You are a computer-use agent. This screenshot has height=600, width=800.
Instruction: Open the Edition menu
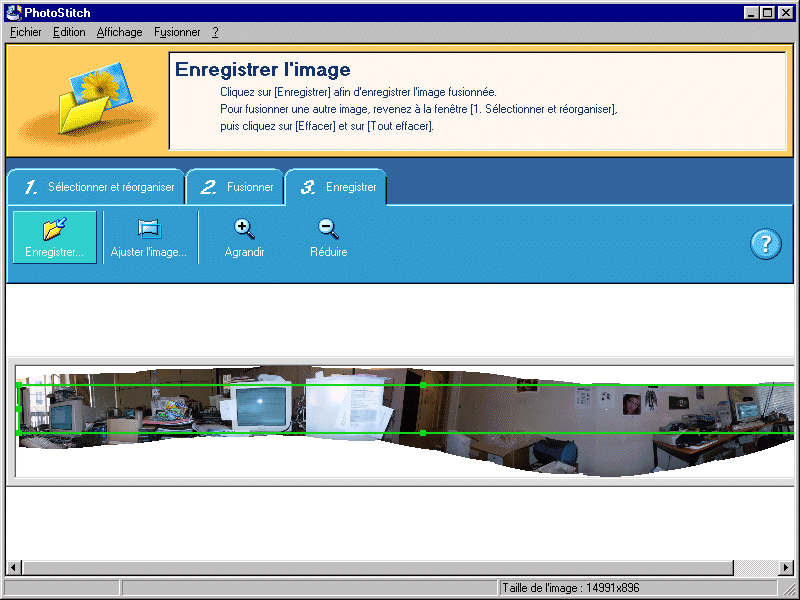coord(69,32)
